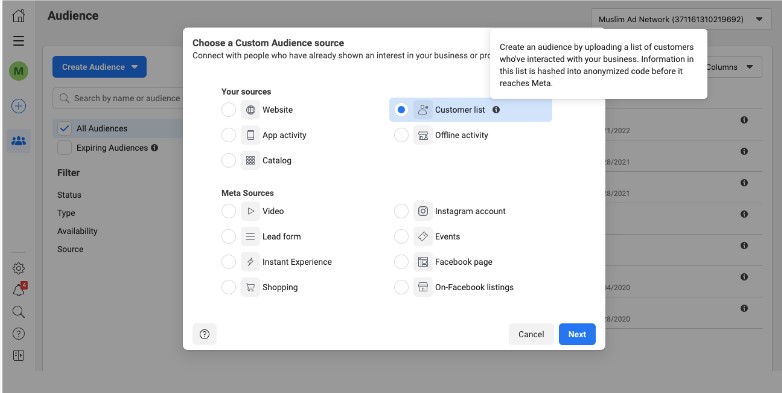Click the On-Facebook listings label
The width and height of the screenshot is (782, 393).
click(x=474, y=287)
